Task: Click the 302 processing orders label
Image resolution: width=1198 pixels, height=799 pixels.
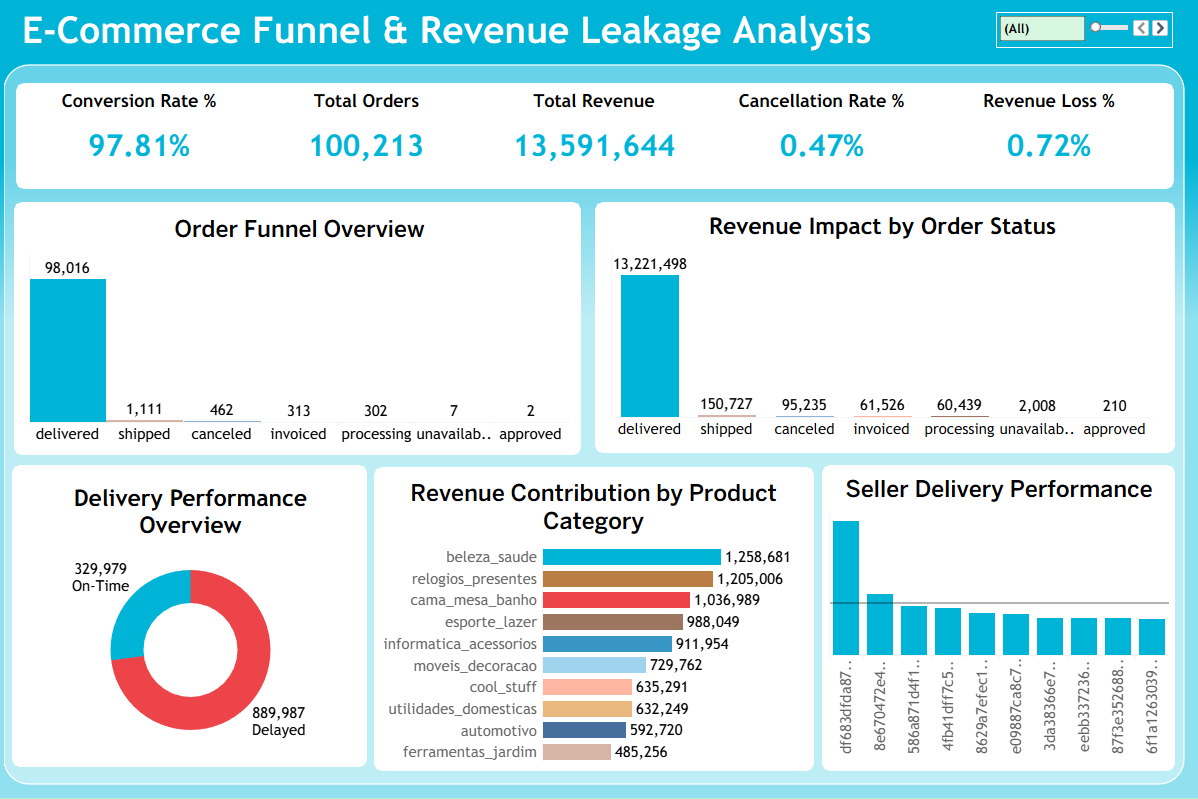Action: click(375, 411)
